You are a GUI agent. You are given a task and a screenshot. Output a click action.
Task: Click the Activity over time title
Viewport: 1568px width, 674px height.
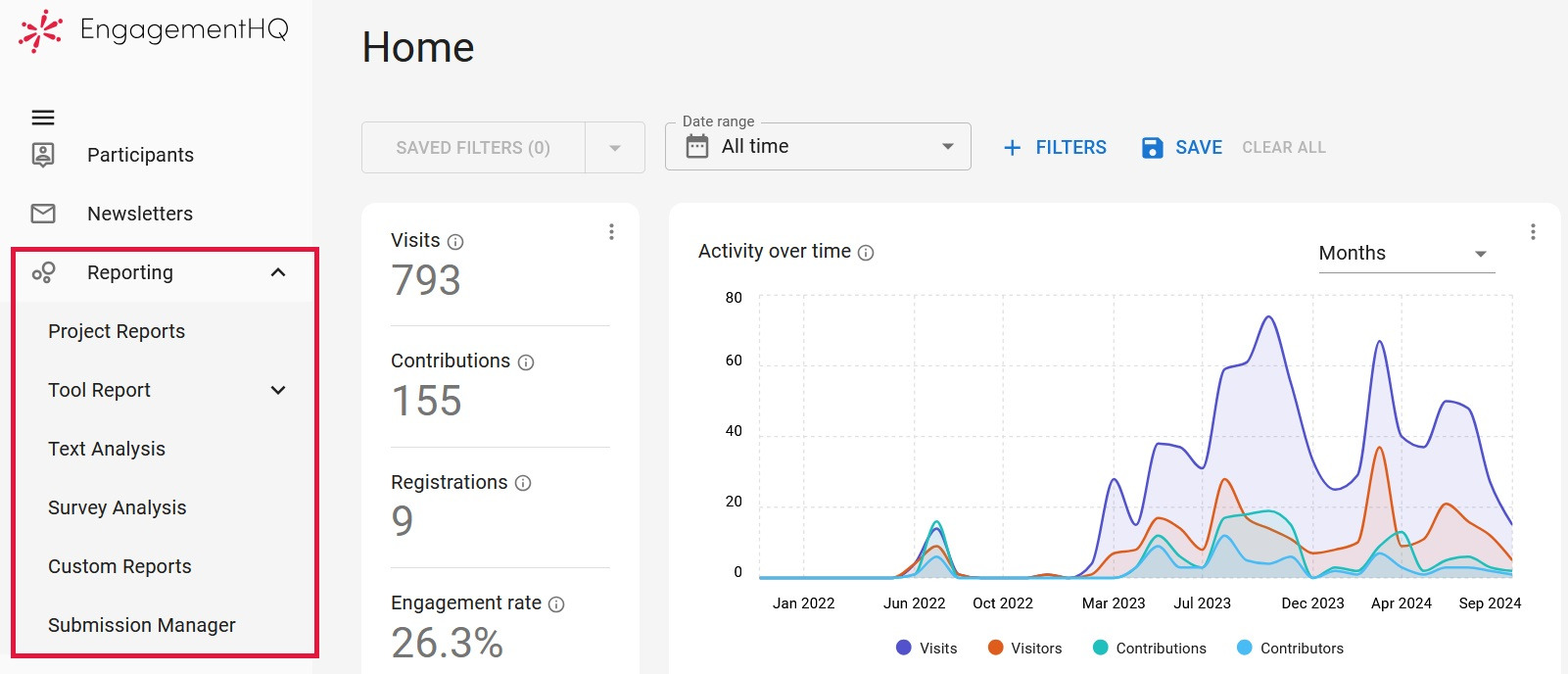pos(775,252)
